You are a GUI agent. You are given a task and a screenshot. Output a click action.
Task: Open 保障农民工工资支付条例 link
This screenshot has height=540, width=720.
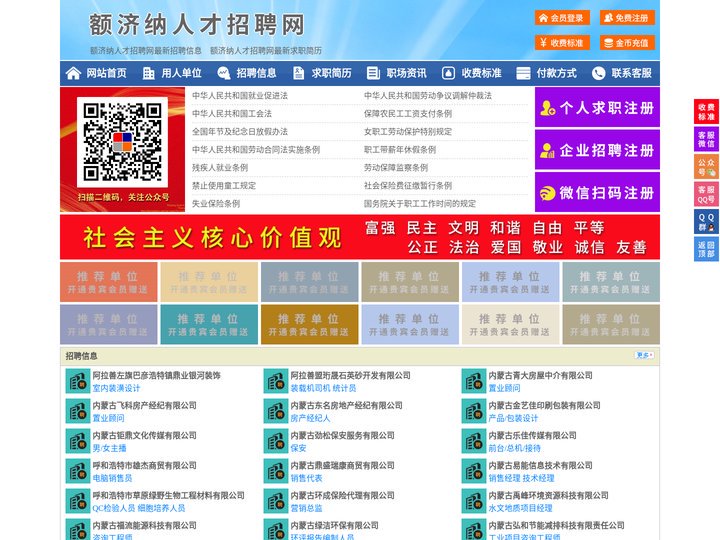408,113
